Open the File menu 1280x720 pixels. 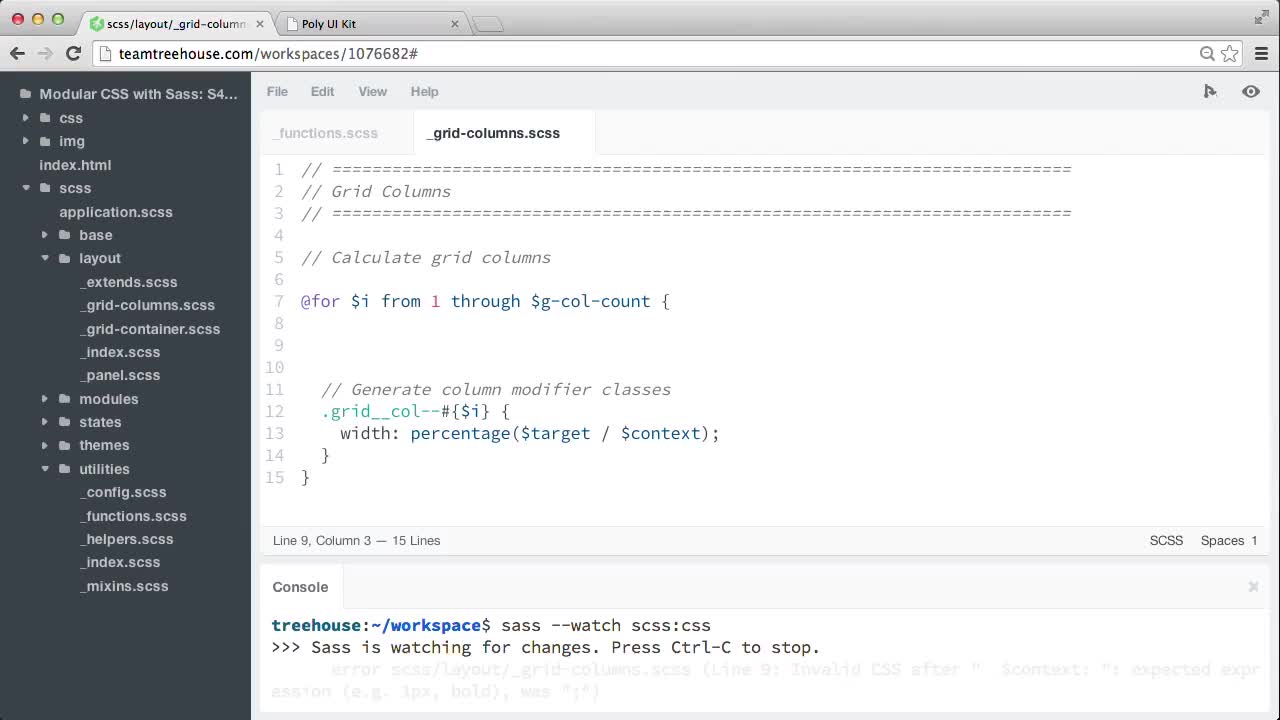tap(277, 91)
